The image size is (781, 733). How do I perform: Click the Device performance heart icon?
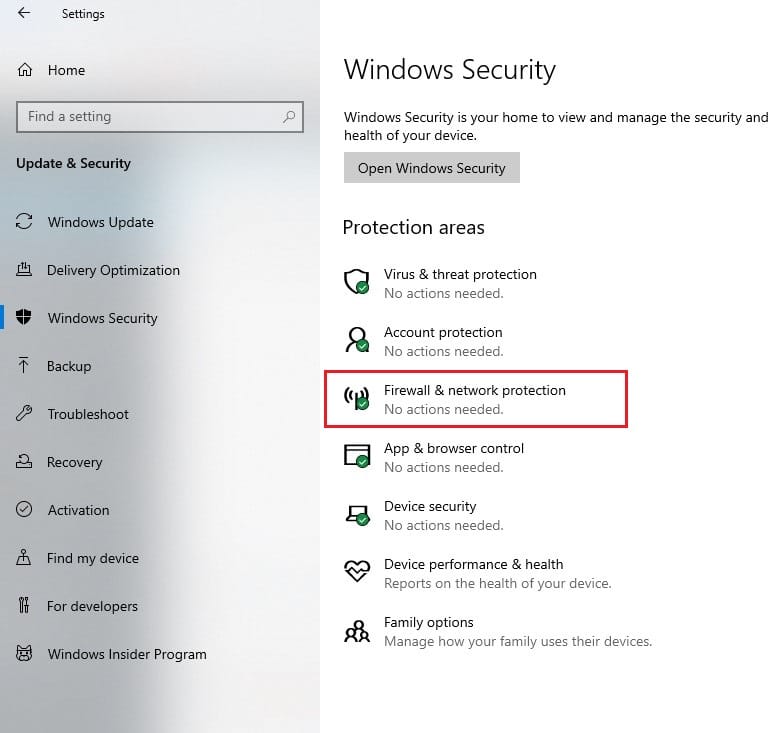coord(357,571)
